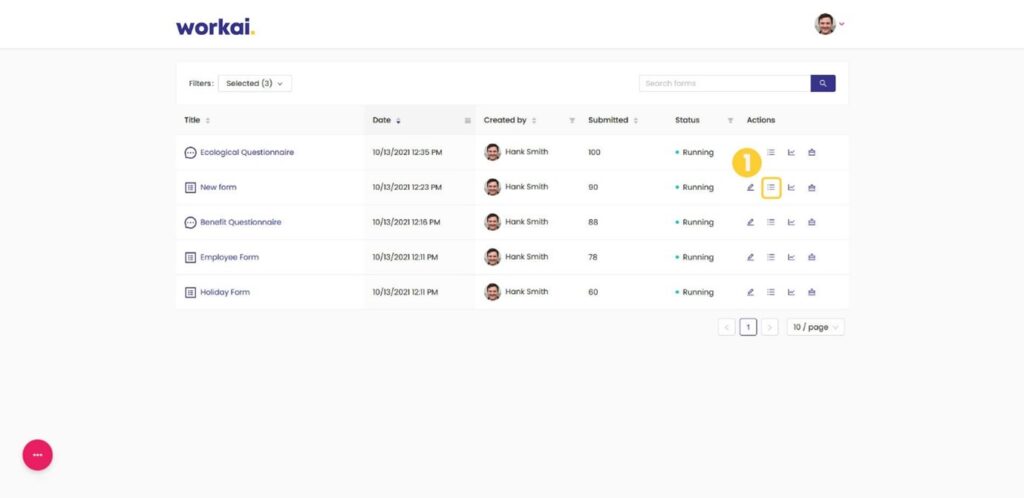The image size is (1024, 498).
Task: View statistics chart for Benefit Questionnaire
Action: pyautogui.click(x=791, y=222)
